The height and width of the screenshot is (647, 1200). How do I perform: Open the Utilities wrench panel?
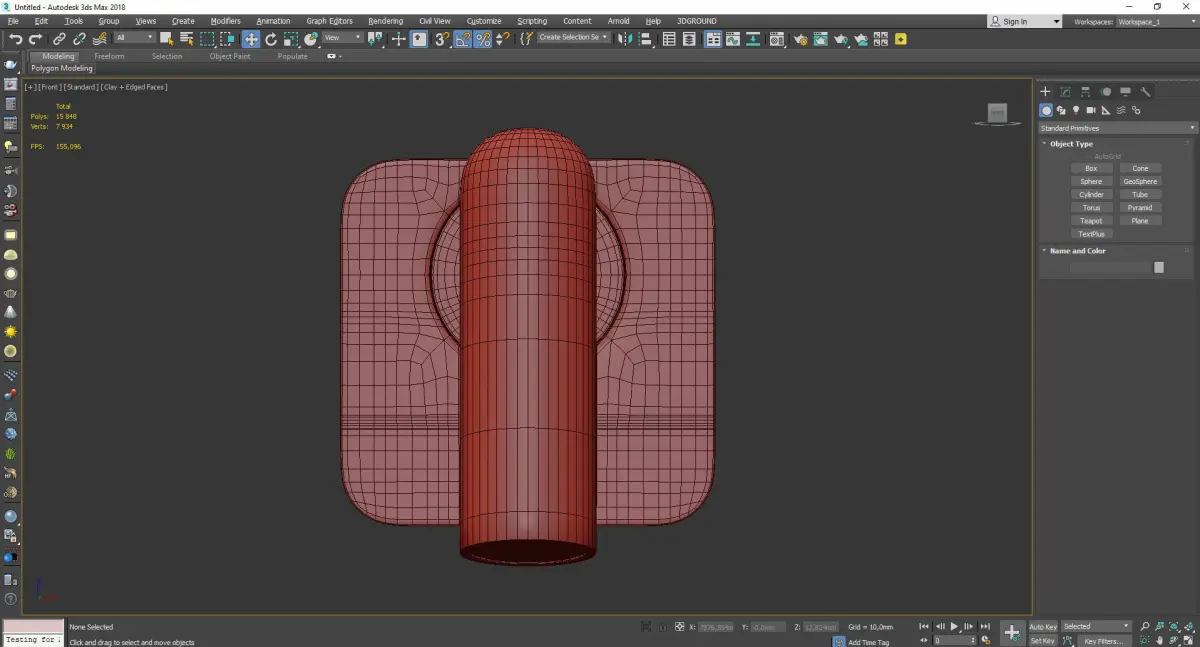[1145, 92]
